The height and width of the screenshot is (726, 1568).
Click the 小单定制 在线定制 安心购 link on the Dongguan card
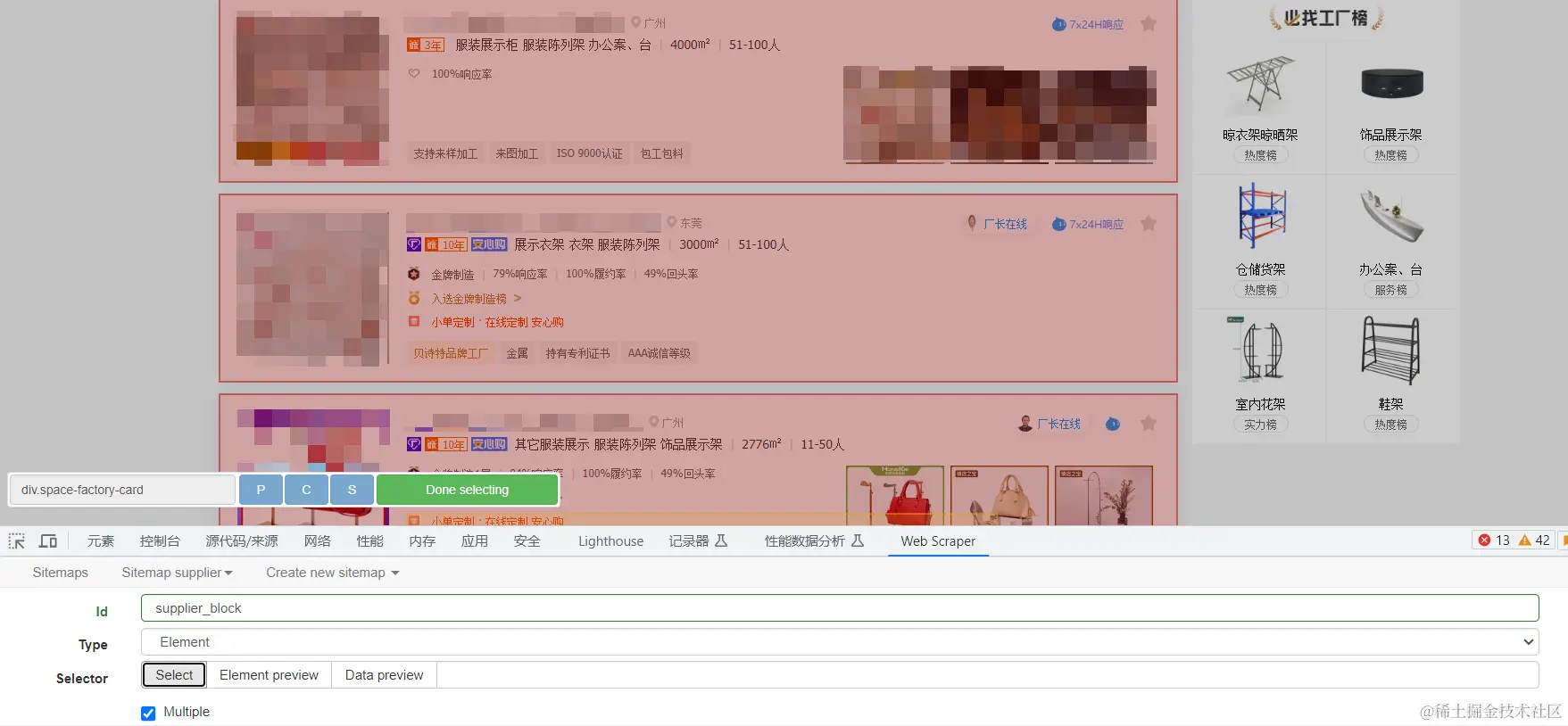coord(497,322)
